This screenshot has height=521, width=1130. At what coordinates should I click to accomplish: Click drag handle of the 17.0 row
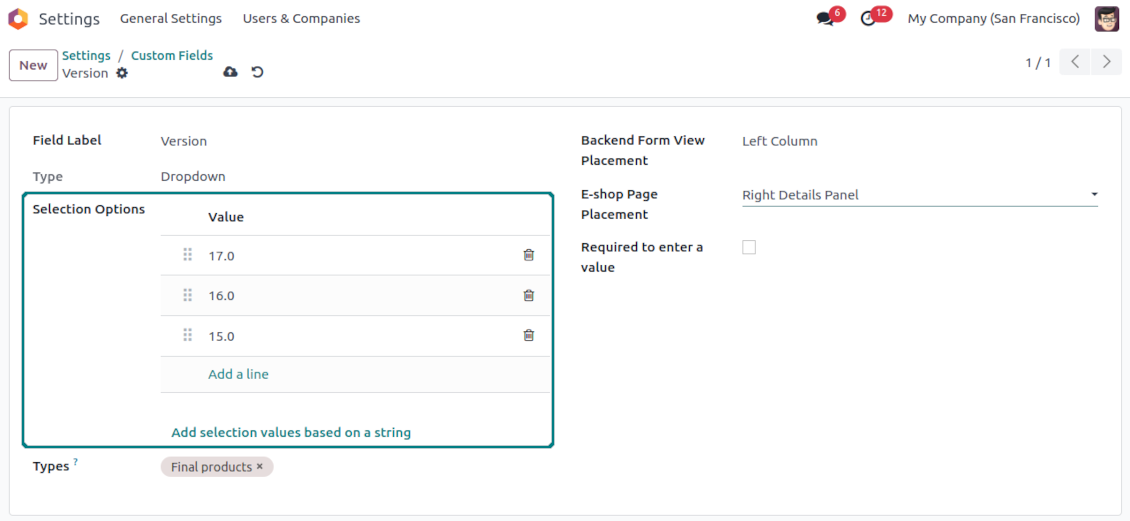187,255
